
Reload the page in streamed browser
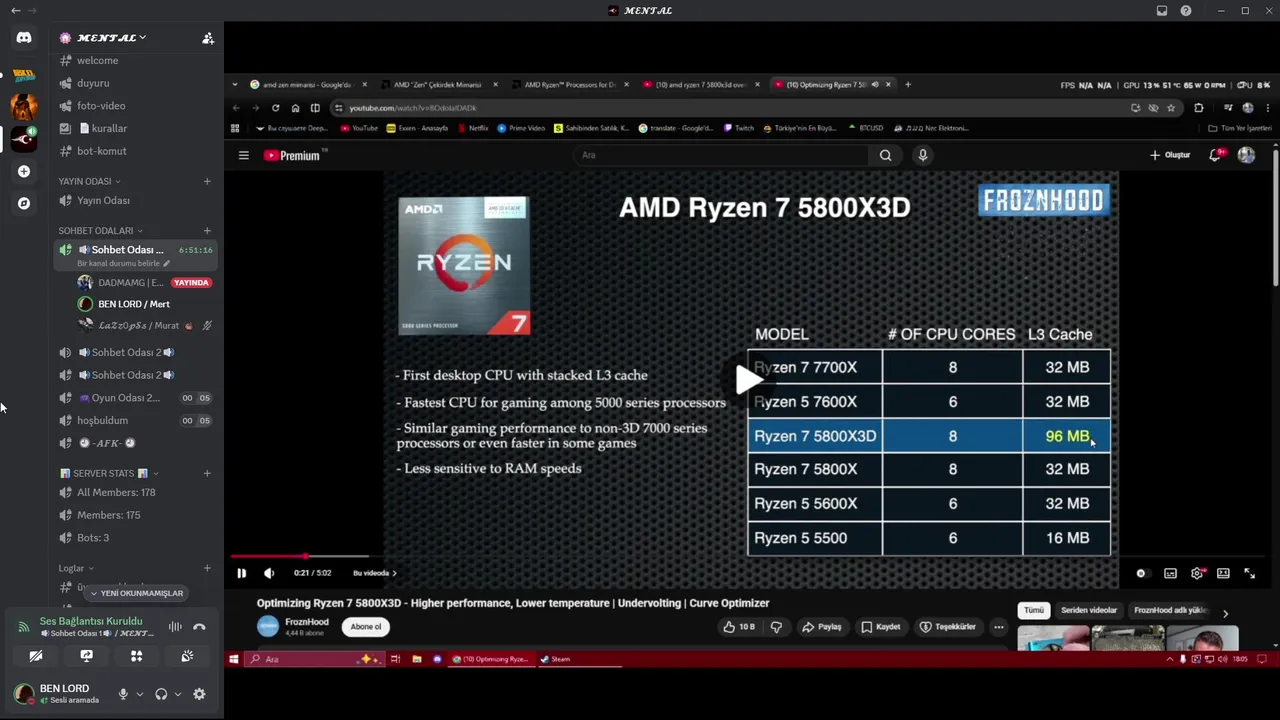point(275,108)
